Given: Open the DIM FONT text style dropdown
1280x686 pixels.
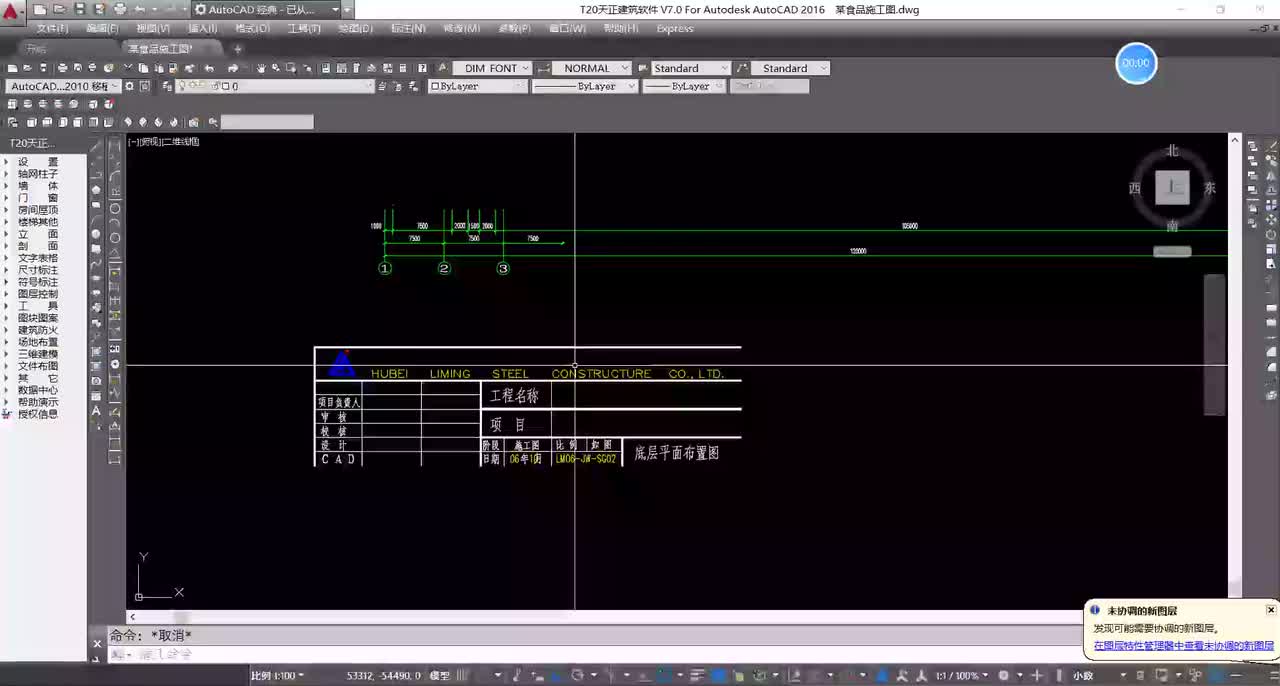Looking at the screenshot, I should [x=492, y=68].
